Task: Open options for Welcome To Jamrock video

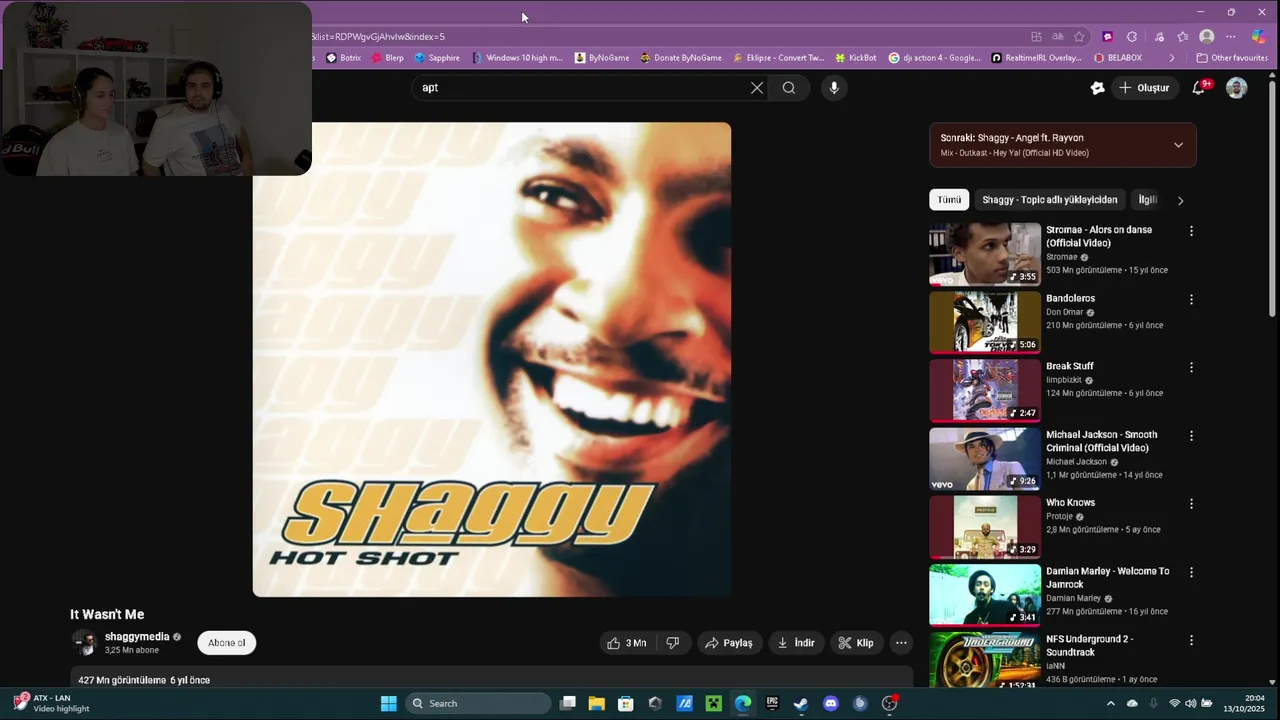Action: tap(1191, 572)
